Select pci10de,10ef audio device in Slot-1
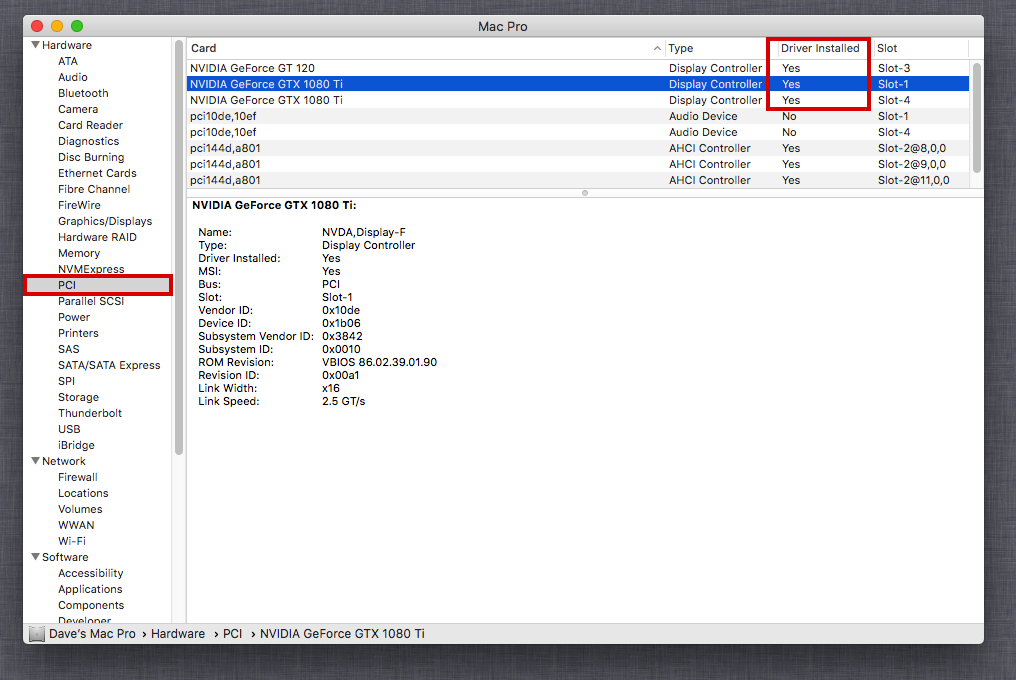The image size is (1016, 680). click(x=578, y=116)
